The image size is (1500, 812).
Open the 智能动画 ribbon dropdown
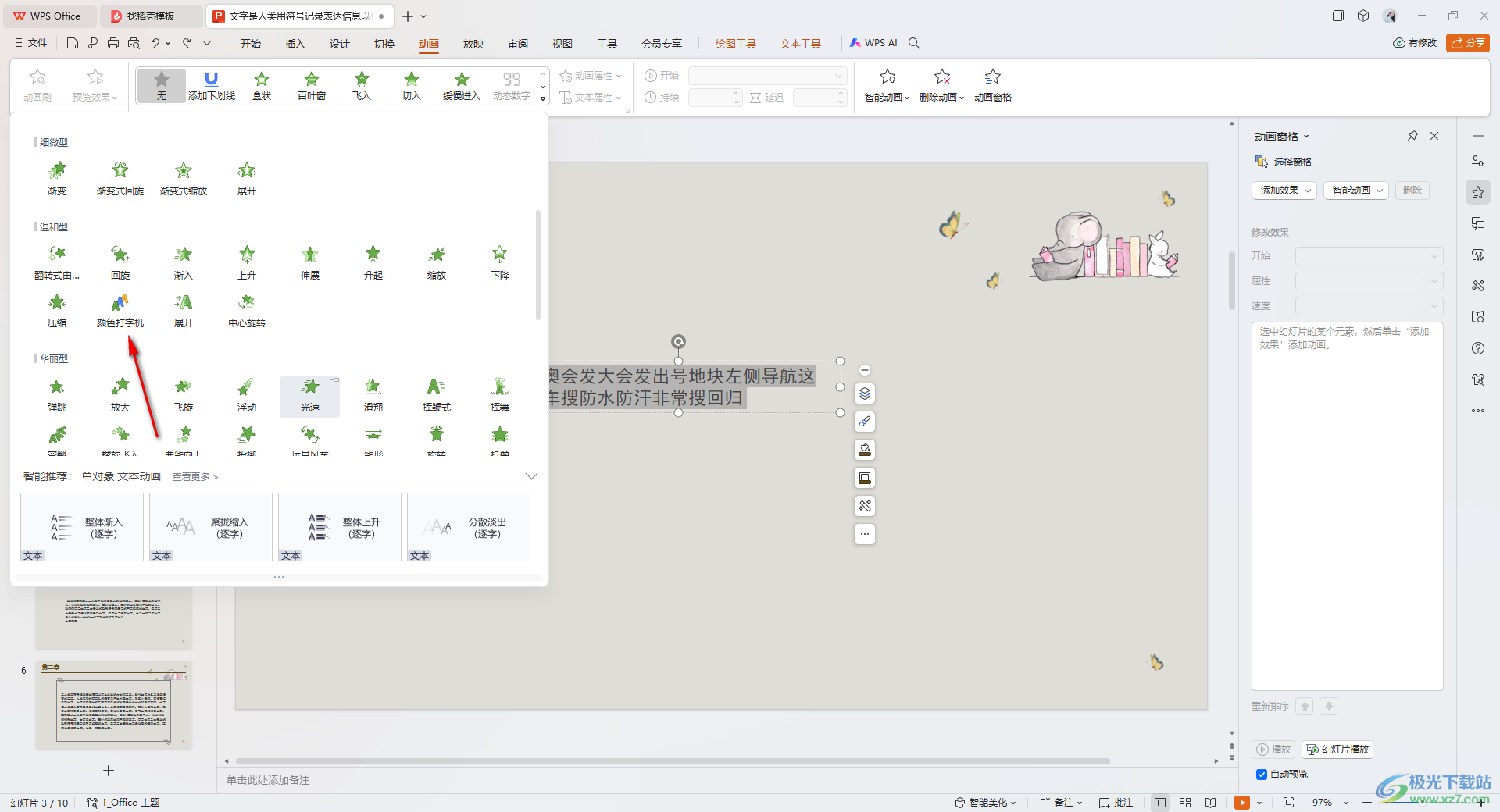click(887, 86)
